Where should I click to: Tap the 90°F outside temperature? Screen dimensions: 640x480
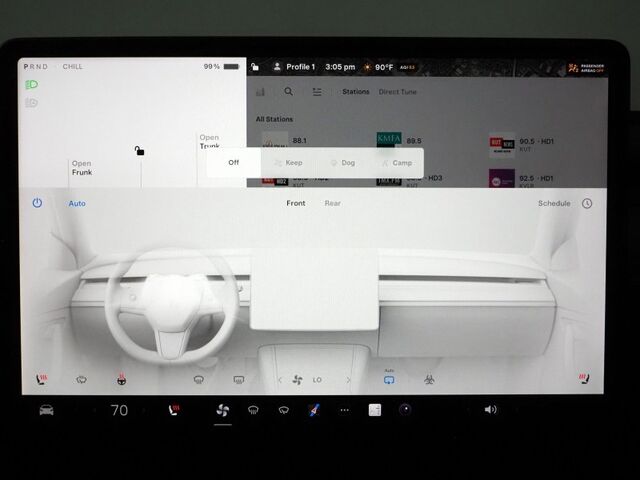pos(379,67)
